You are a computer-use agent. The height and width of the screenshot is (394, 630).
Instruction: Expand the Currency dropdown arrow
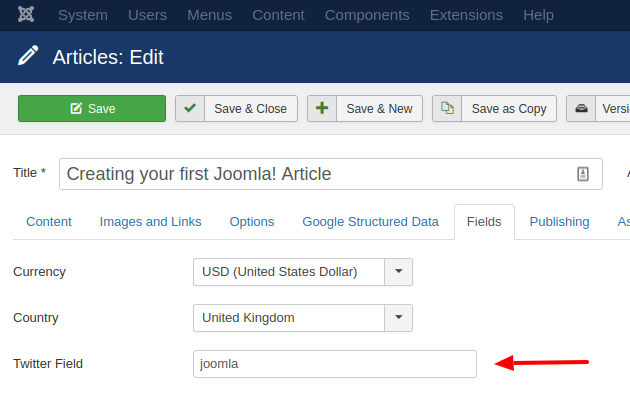click(x=399, y=272)
